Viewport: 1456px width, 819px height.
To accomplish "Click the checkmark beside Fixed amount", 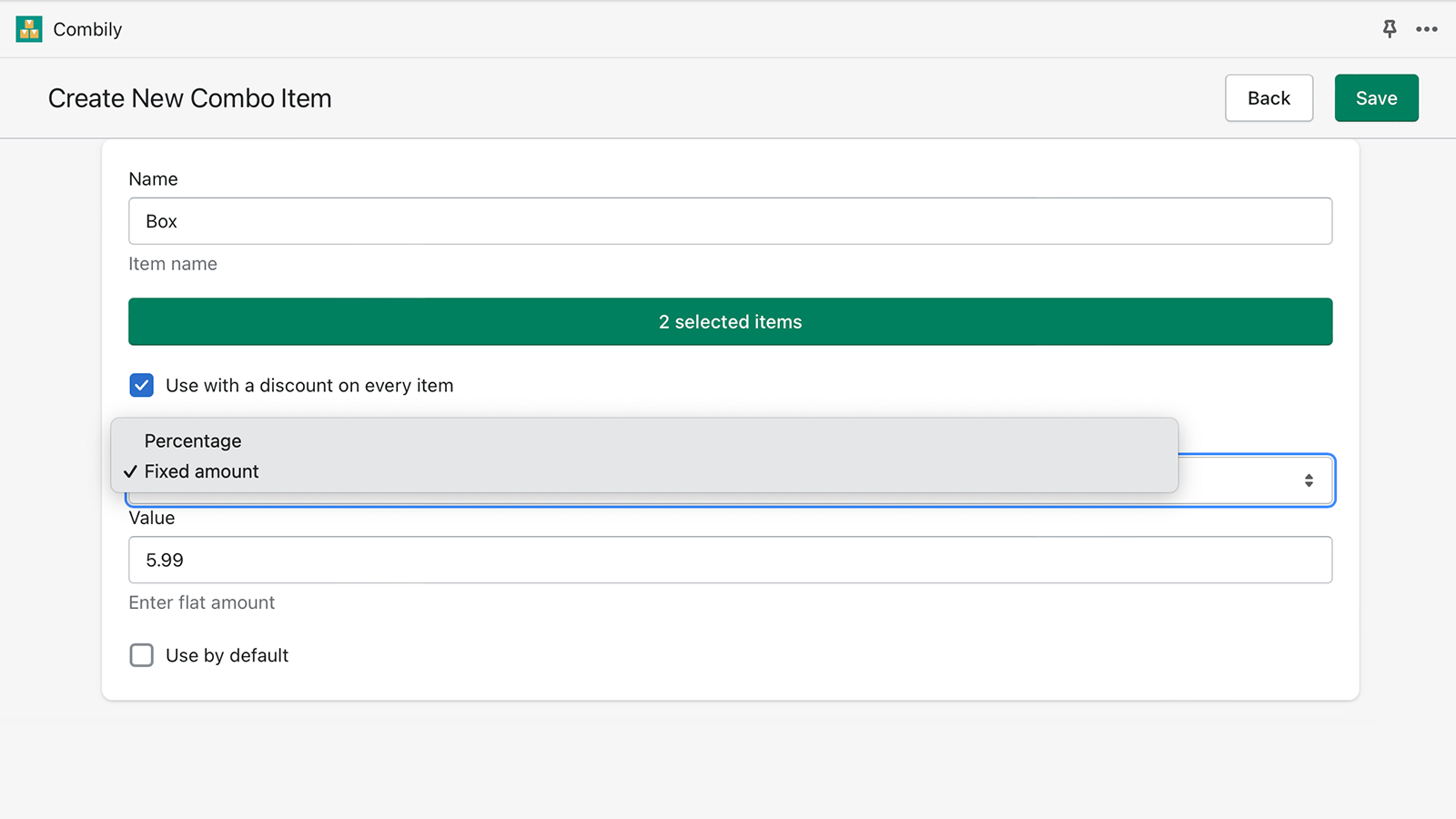I will [131, 471].
